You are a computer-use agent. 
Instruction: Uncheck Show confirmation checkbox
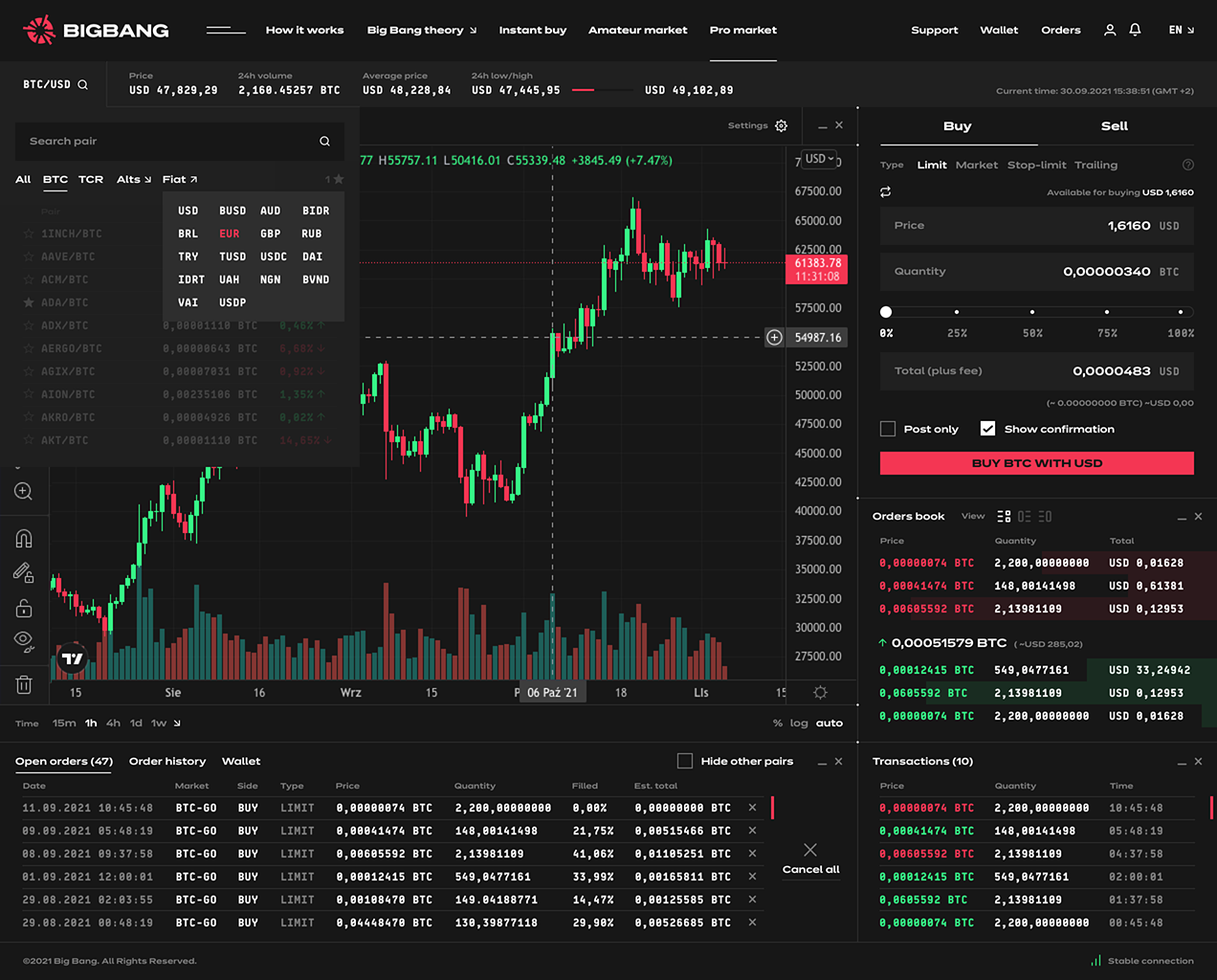(x=988, y=429)
